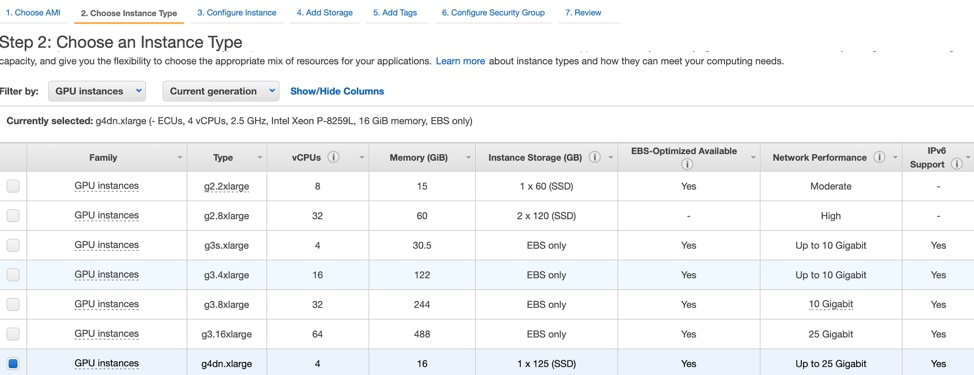Go to the 6. Configure Security Group tab
The width and height of the screenshot is (974, 375).
[x=493, y=12]
